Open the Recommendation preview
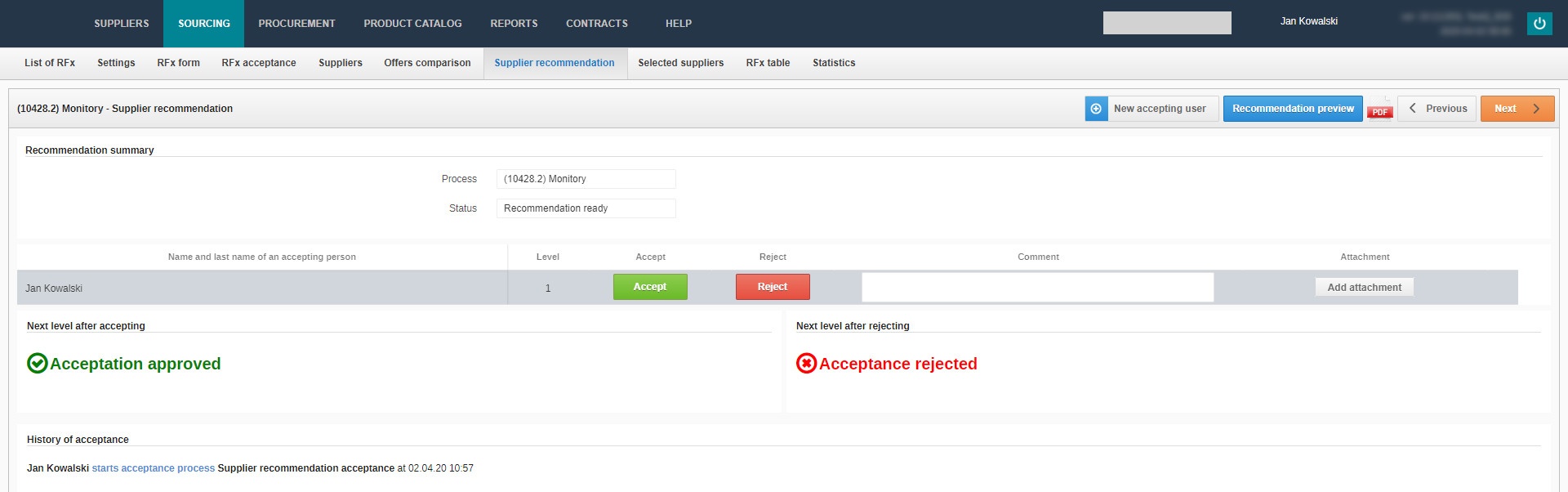1568x492 pixels. coord(1292,109)
